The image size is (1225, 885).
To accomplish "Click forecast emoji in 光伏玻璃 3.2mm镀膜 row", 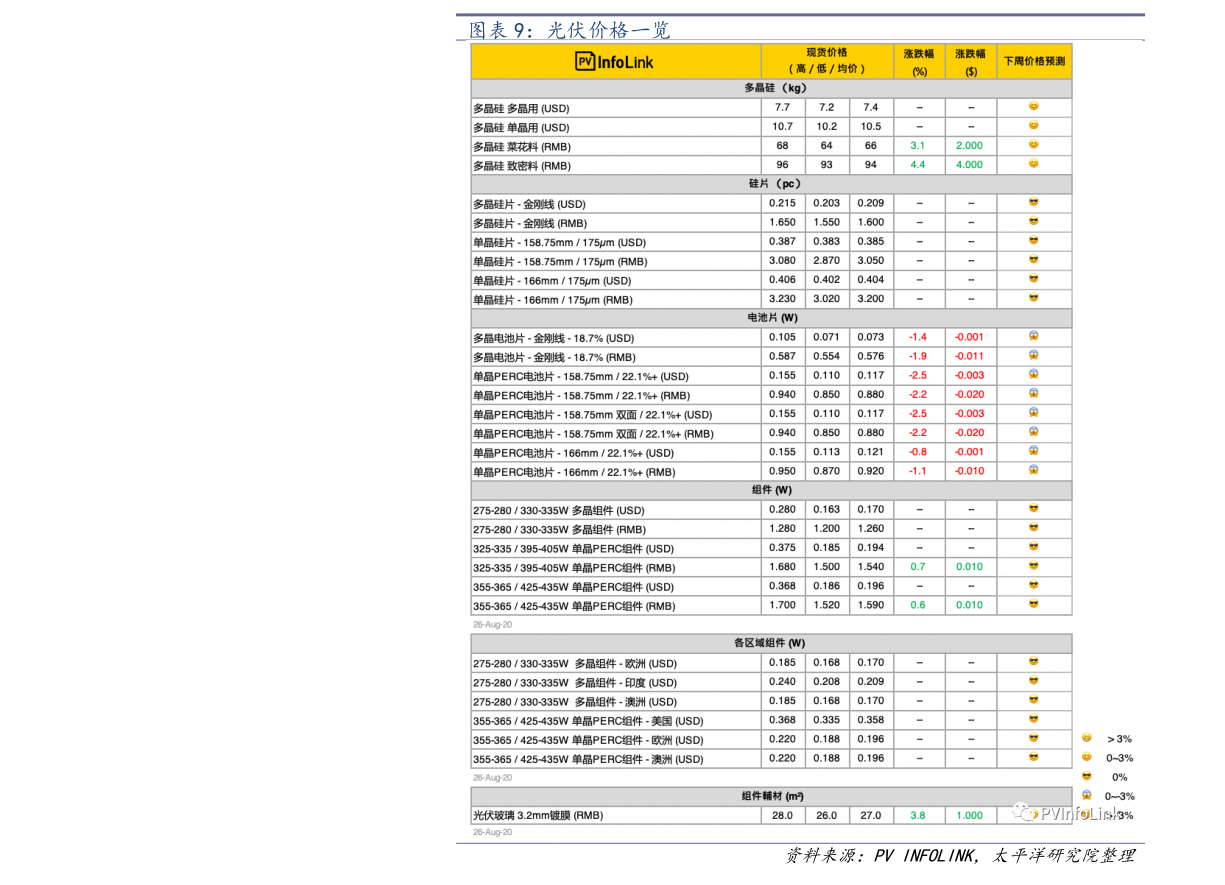I will point(1033,815).
